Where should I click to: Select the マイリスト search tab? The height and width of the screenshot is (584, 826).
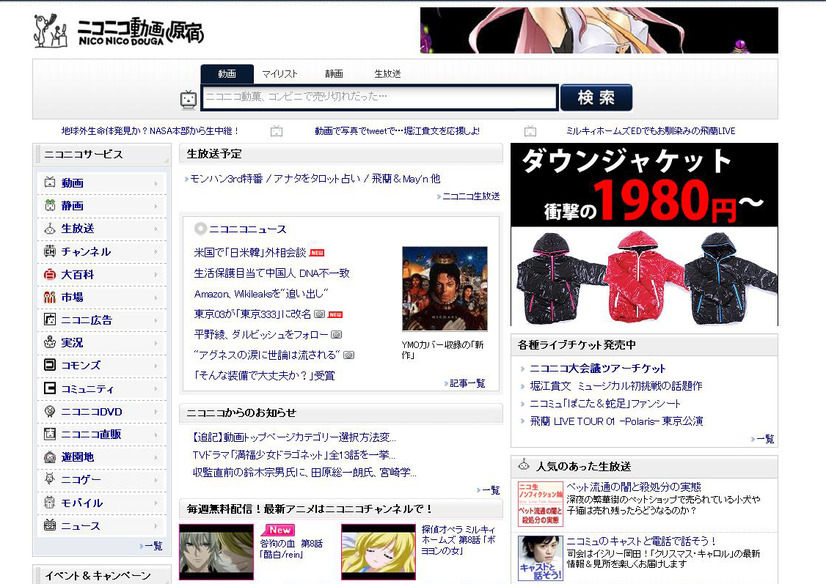point(280,74)
